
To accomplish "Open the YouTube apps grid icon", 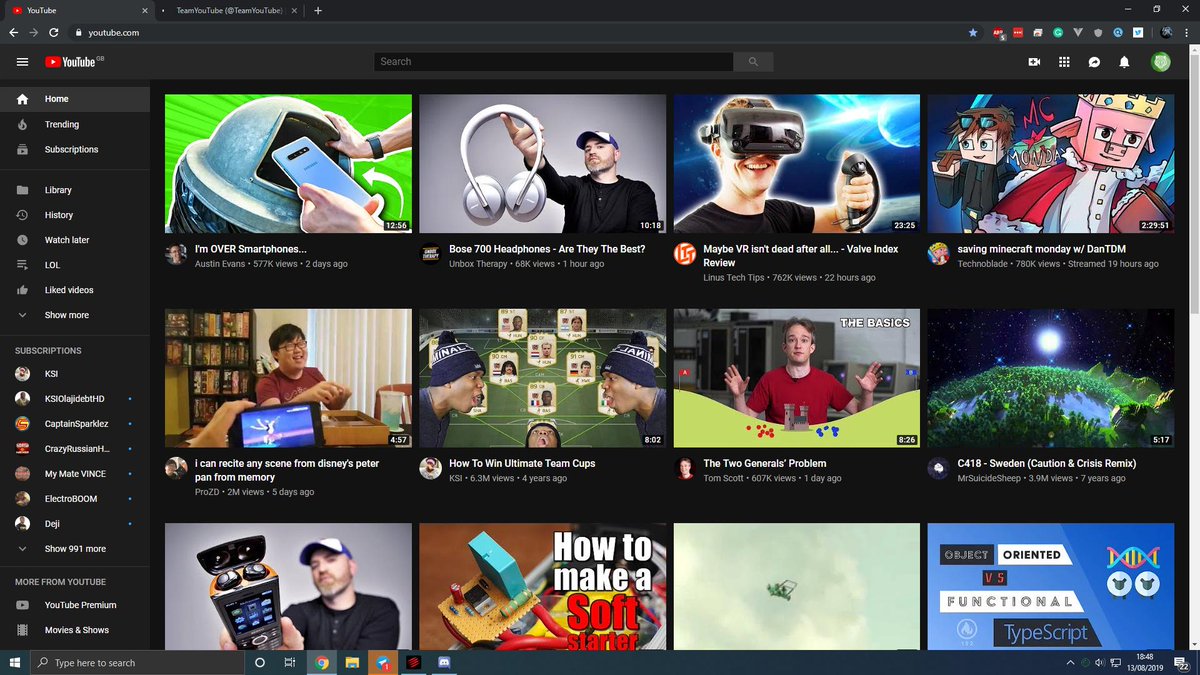I will coord(1064,62).
